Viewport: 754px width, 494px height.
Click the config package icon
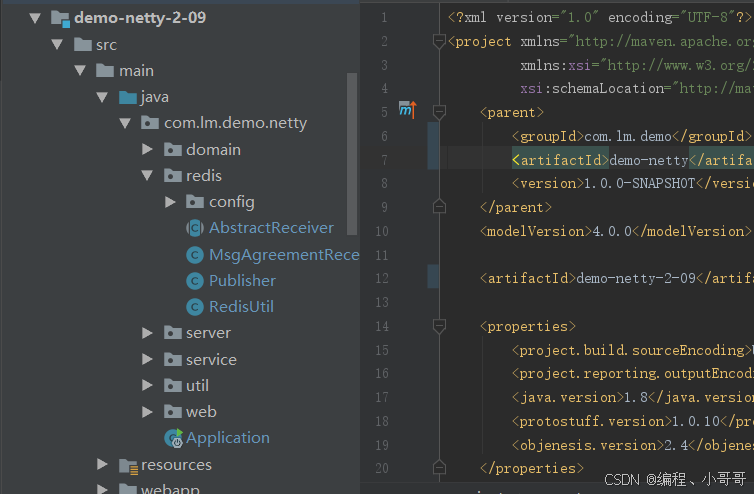195,202
